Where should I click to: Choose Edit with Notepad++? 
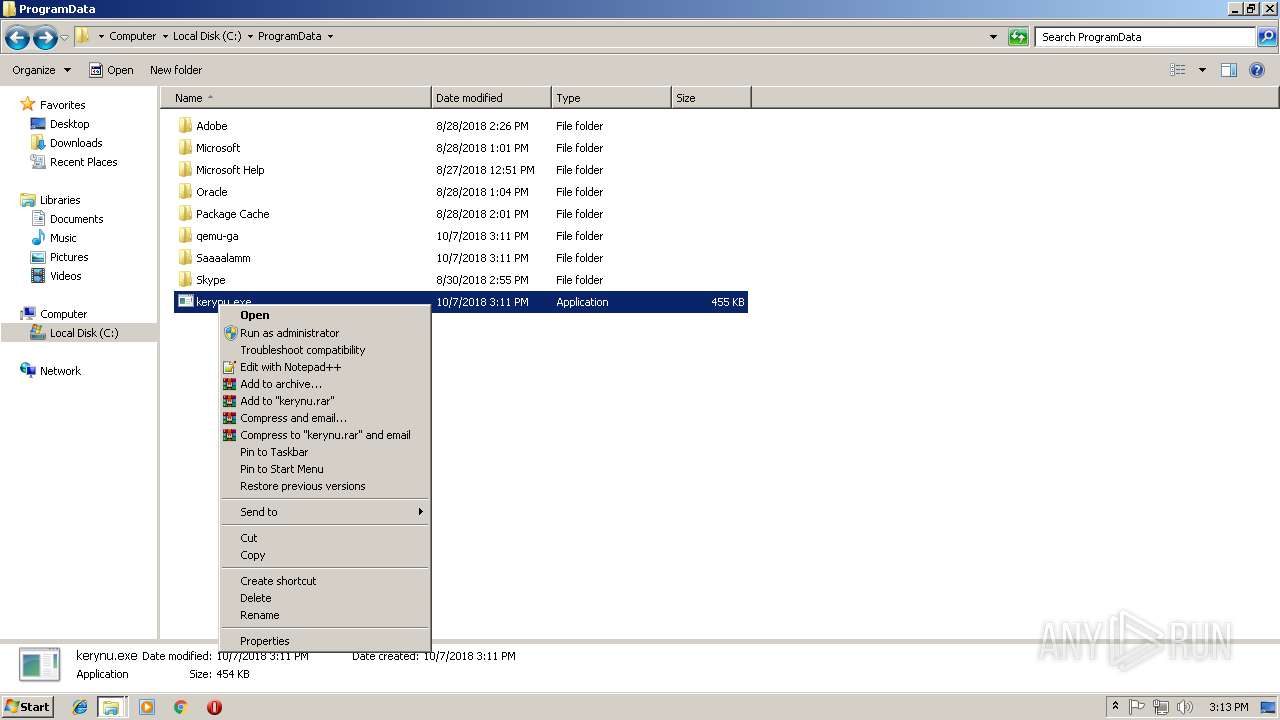click(x=325, y=367)
